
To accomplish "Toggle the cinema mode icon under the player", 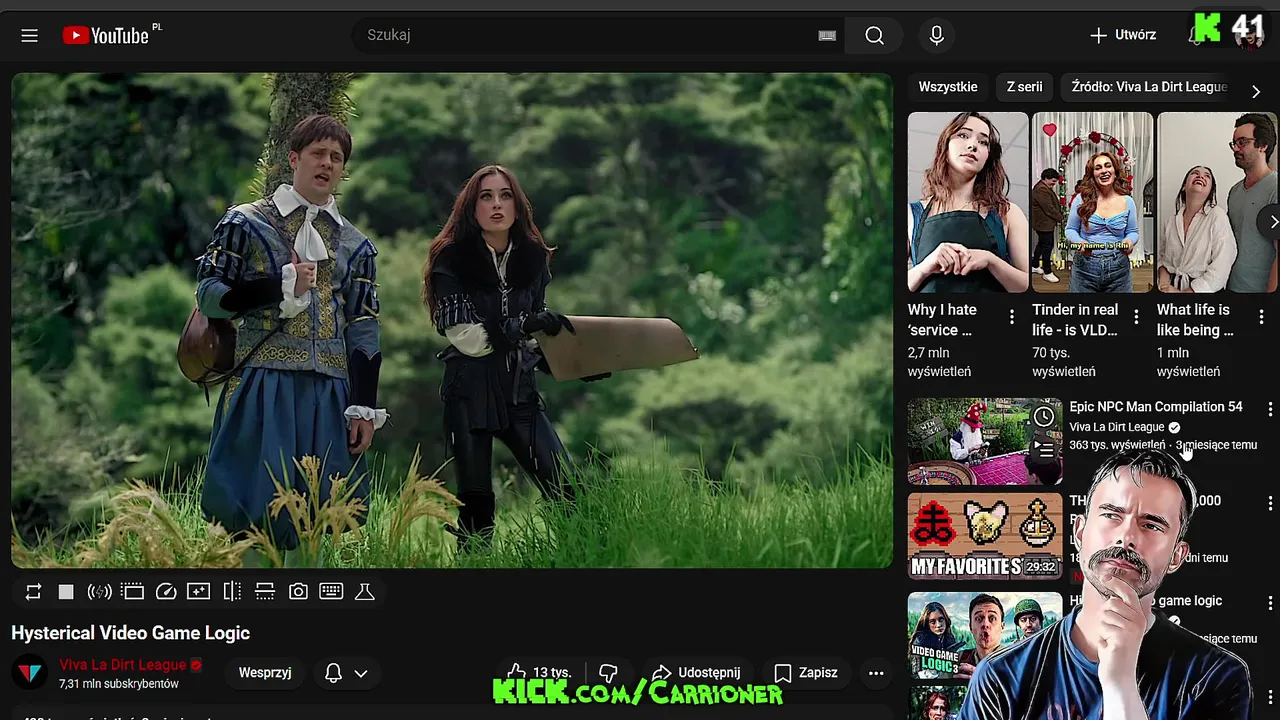I will pos(133,592).
